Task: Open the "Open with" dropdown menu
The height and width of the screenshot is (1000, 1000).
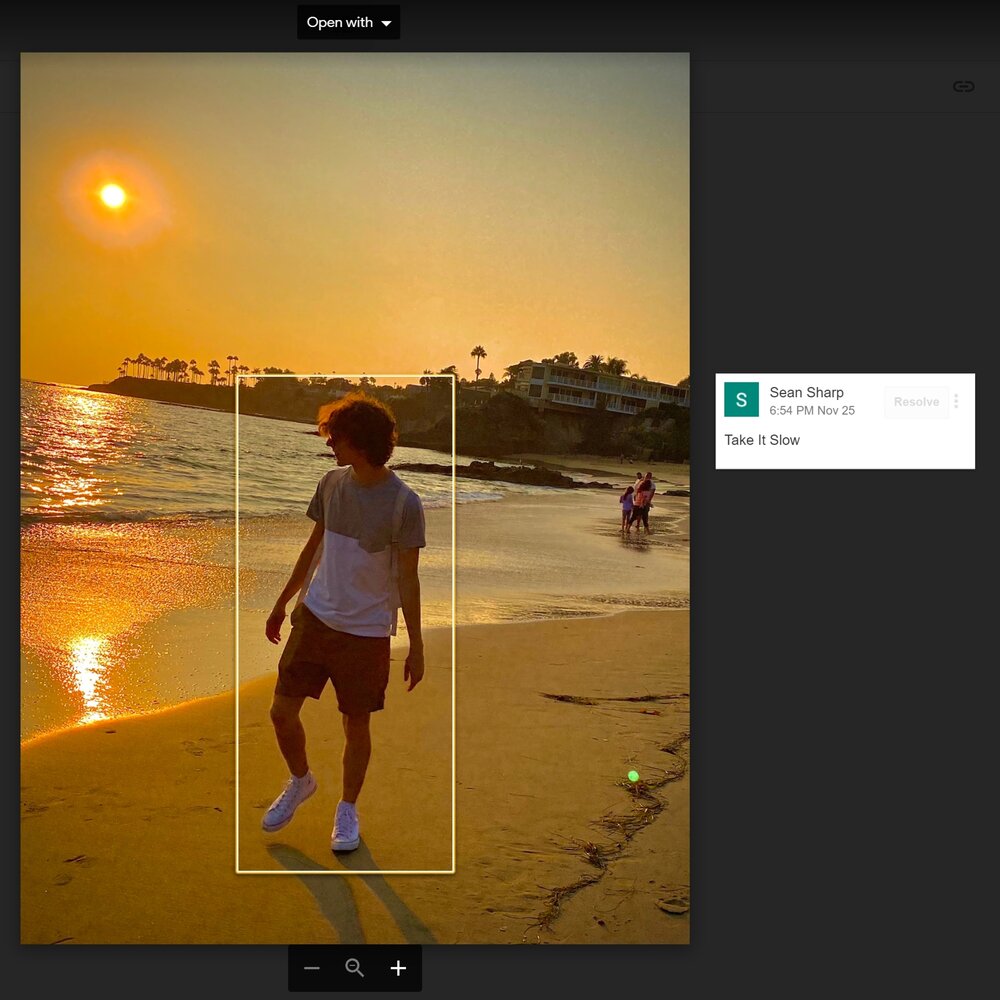Action: 339,22
